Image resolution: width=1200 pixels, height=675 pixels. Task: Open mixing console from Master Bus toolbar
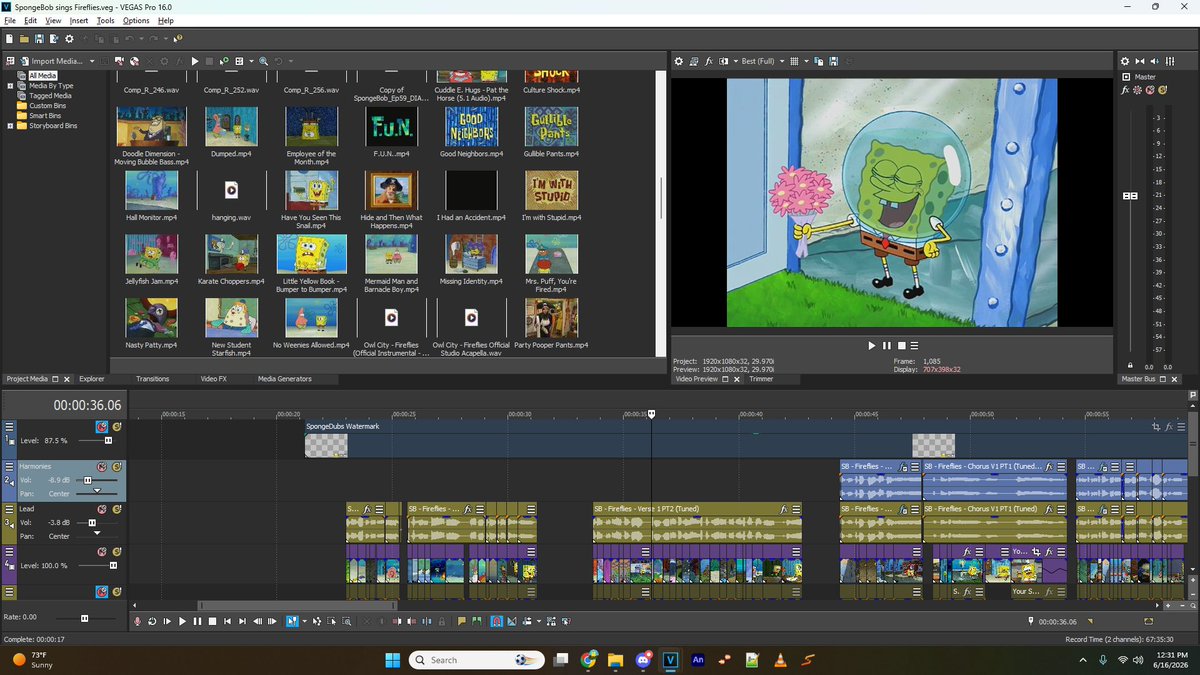(1169, 61)
